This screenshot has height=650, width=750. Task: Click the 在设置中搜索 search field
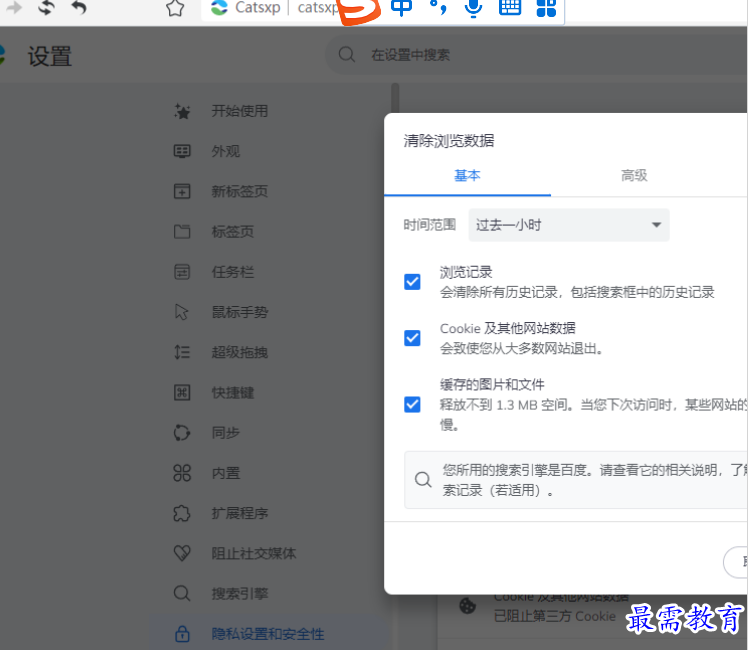(x=536, y=55)
